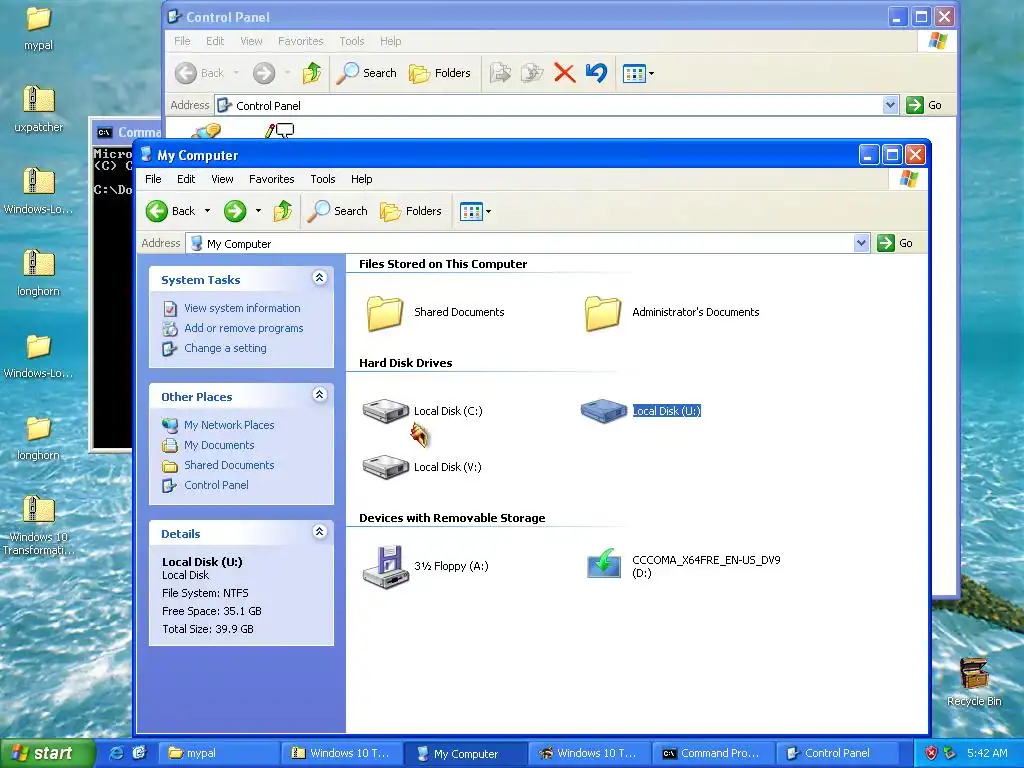Select Local Disk (U:) drive icon
1024x768 pixels.
[x=604, y=411]
